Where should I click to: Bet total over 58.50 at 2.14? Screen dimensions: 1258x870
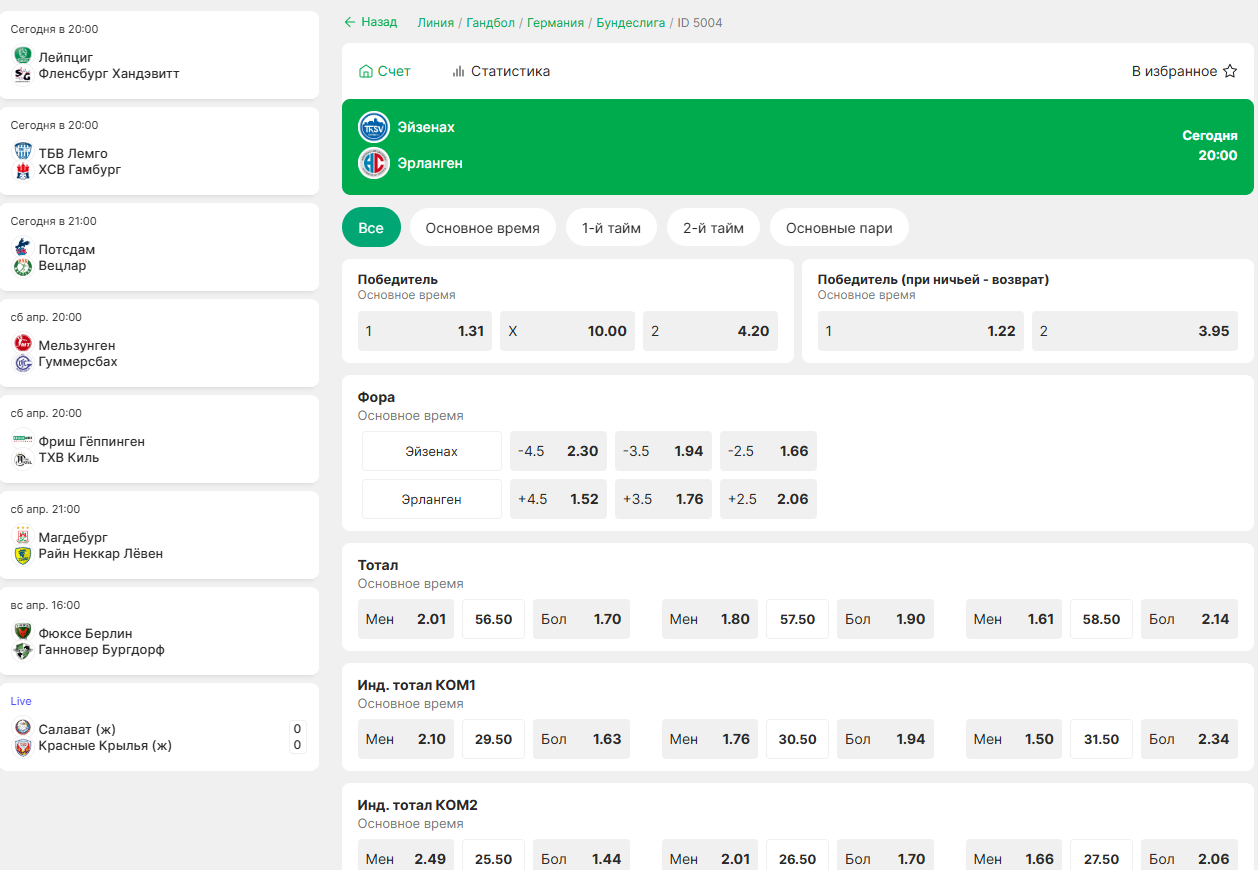1189,619
